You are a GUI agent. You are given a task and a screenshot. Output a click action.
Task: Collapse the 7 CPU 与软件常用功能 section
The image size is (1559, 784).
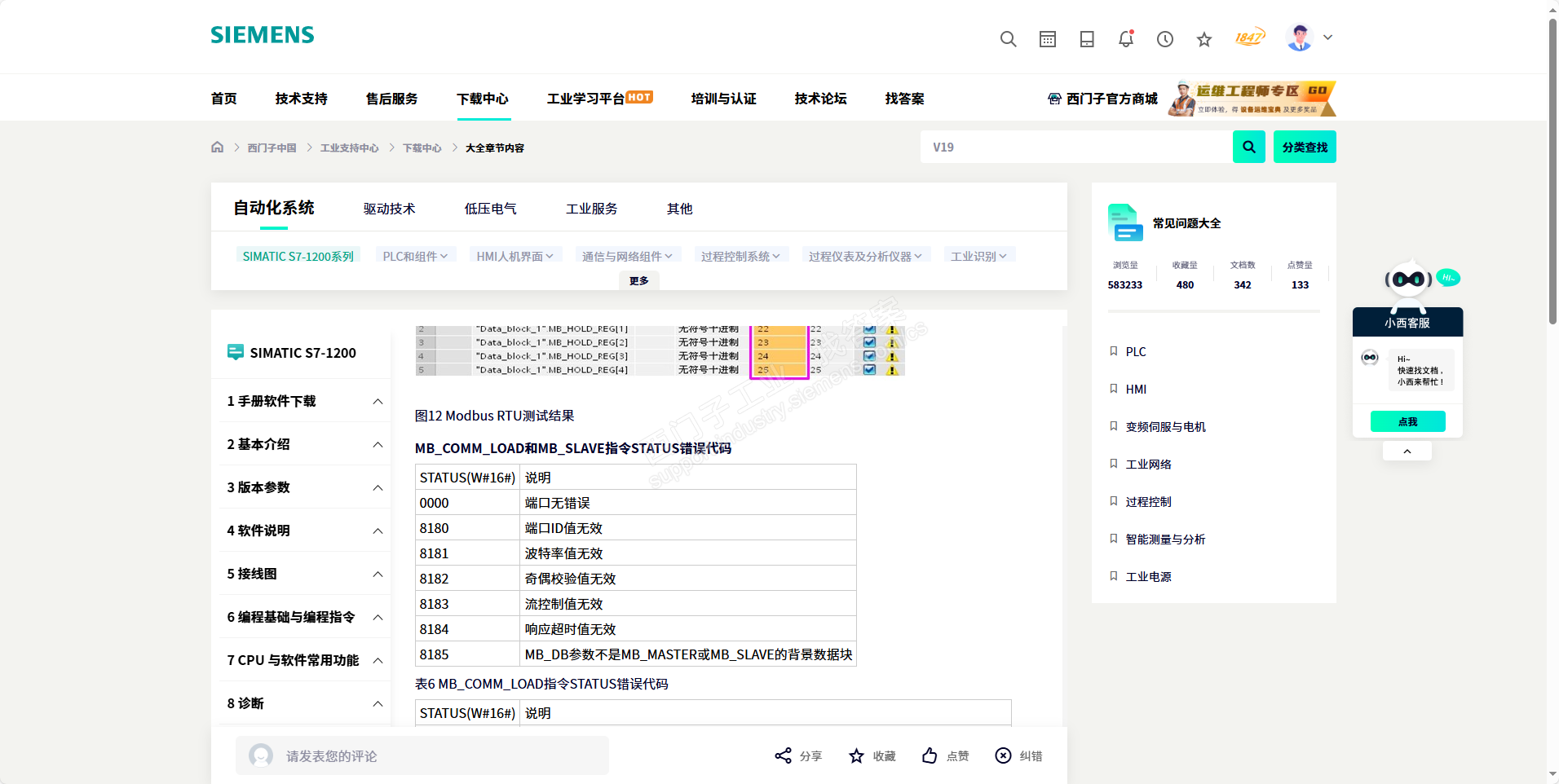click(x=378, y=660)
